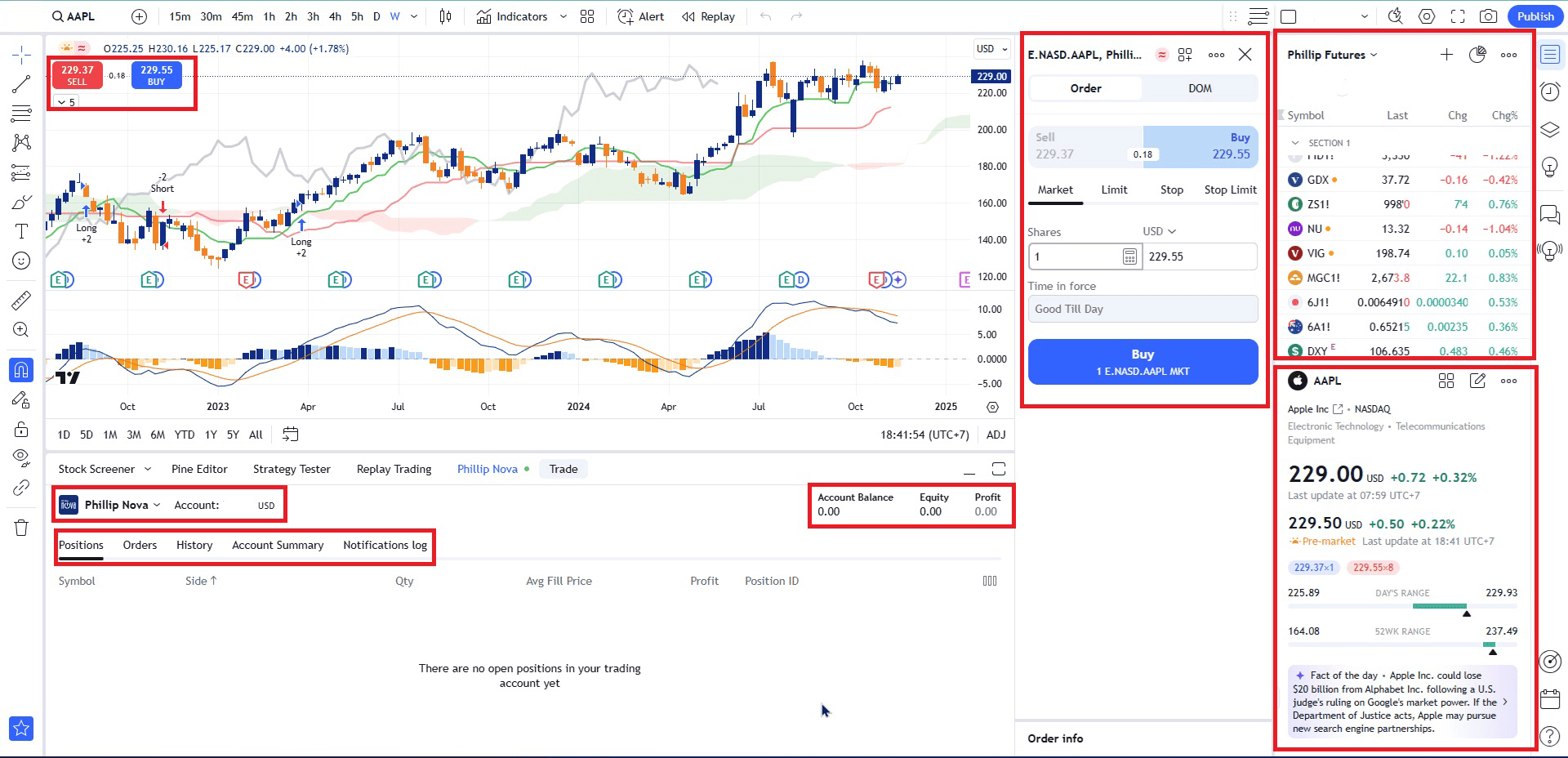The height and width of the screenshot is (758, 1568).
Task: Open the Notifications log tab
Action: (x=385, y=545)
